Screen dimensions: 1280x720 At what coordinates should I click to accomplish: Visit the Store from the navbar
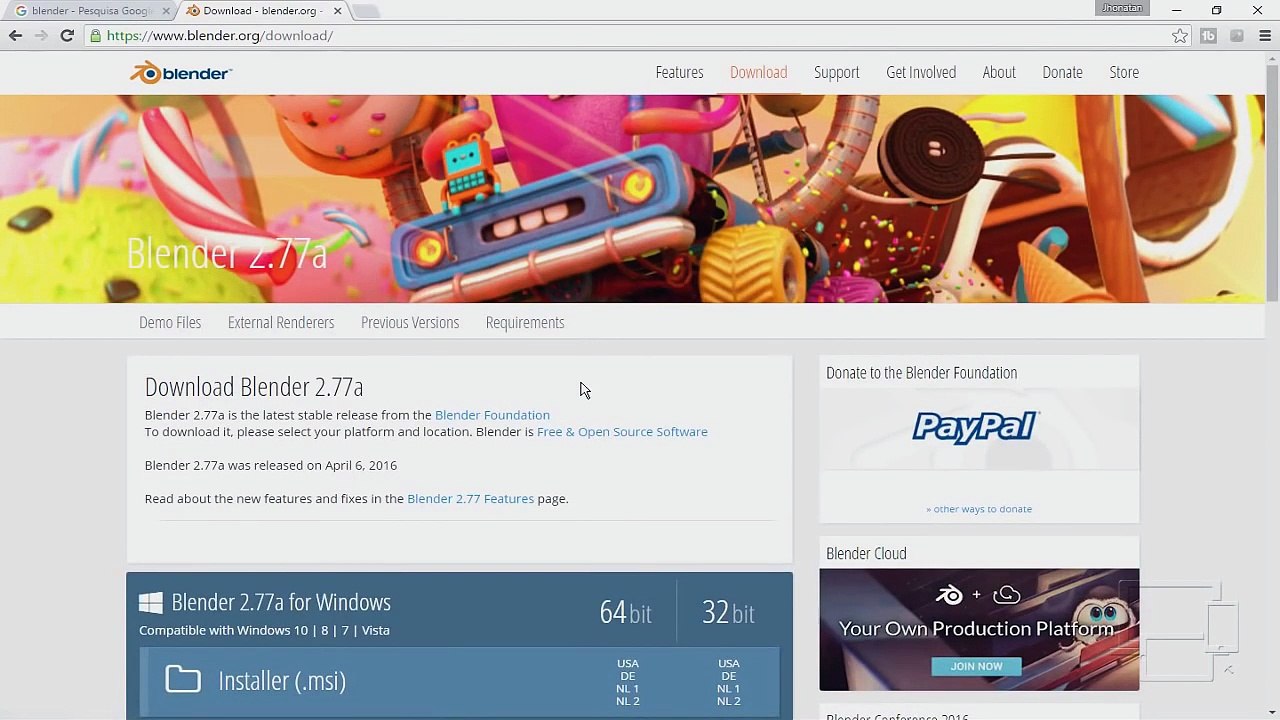click(x=1124, y=72)
